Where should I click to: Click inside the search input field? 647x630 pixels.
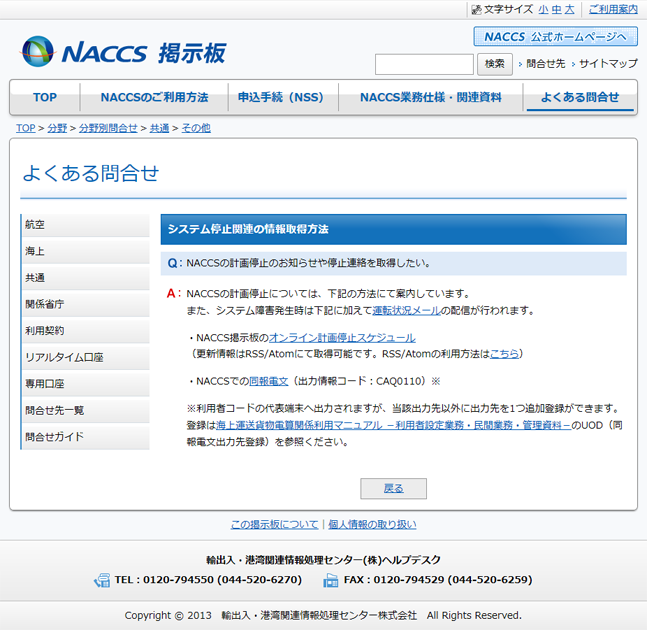[424, 64]
